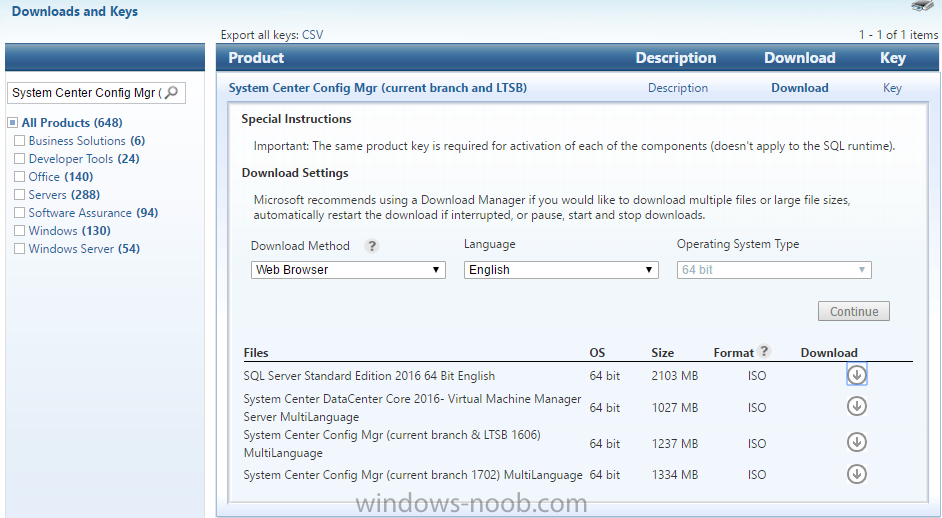Click the Download column header
The width and height of the screenshot is (942, 518).
coord(800,58)
